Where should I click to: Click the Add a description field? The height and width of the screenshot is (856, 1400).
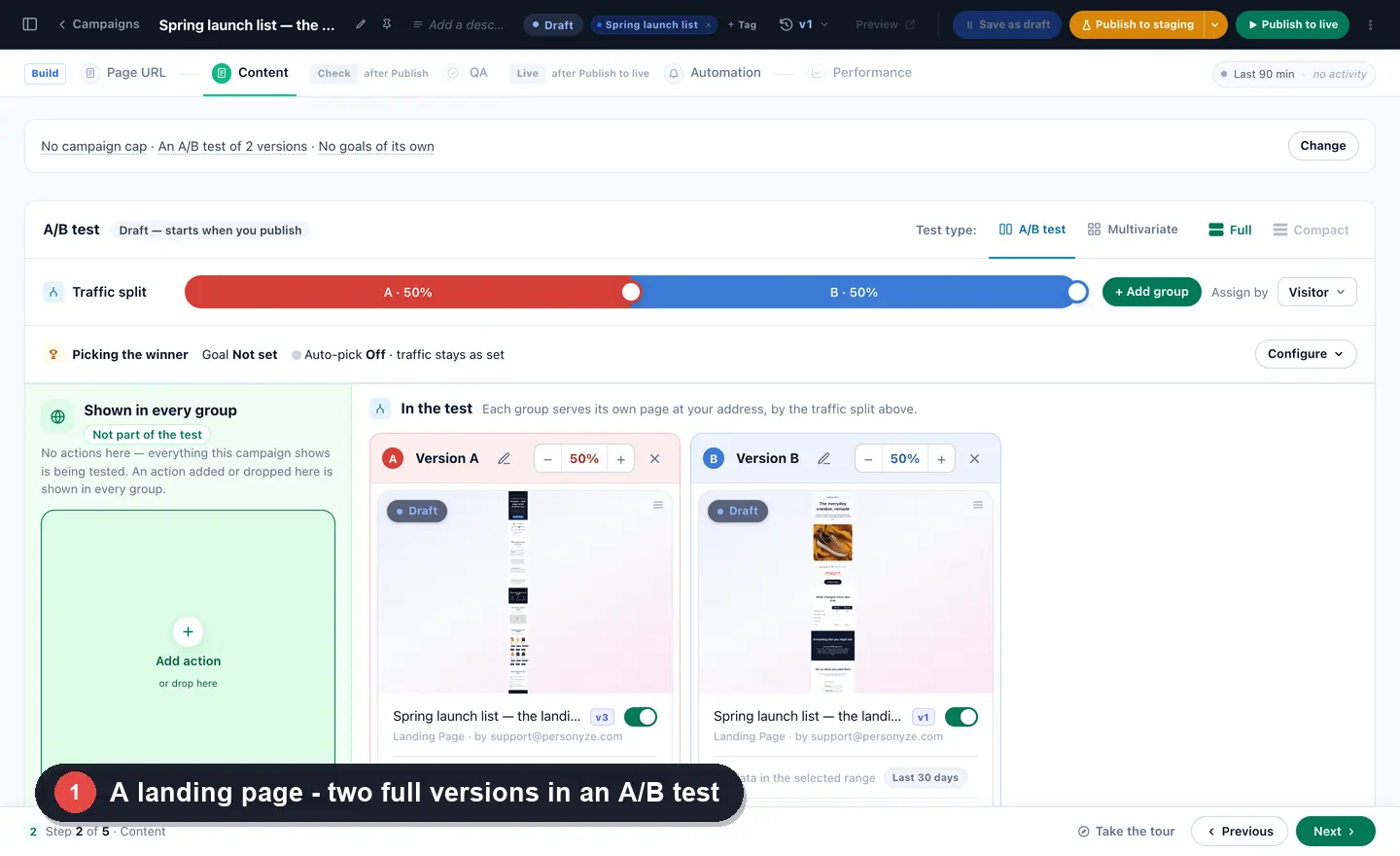[x=459, y=24]
